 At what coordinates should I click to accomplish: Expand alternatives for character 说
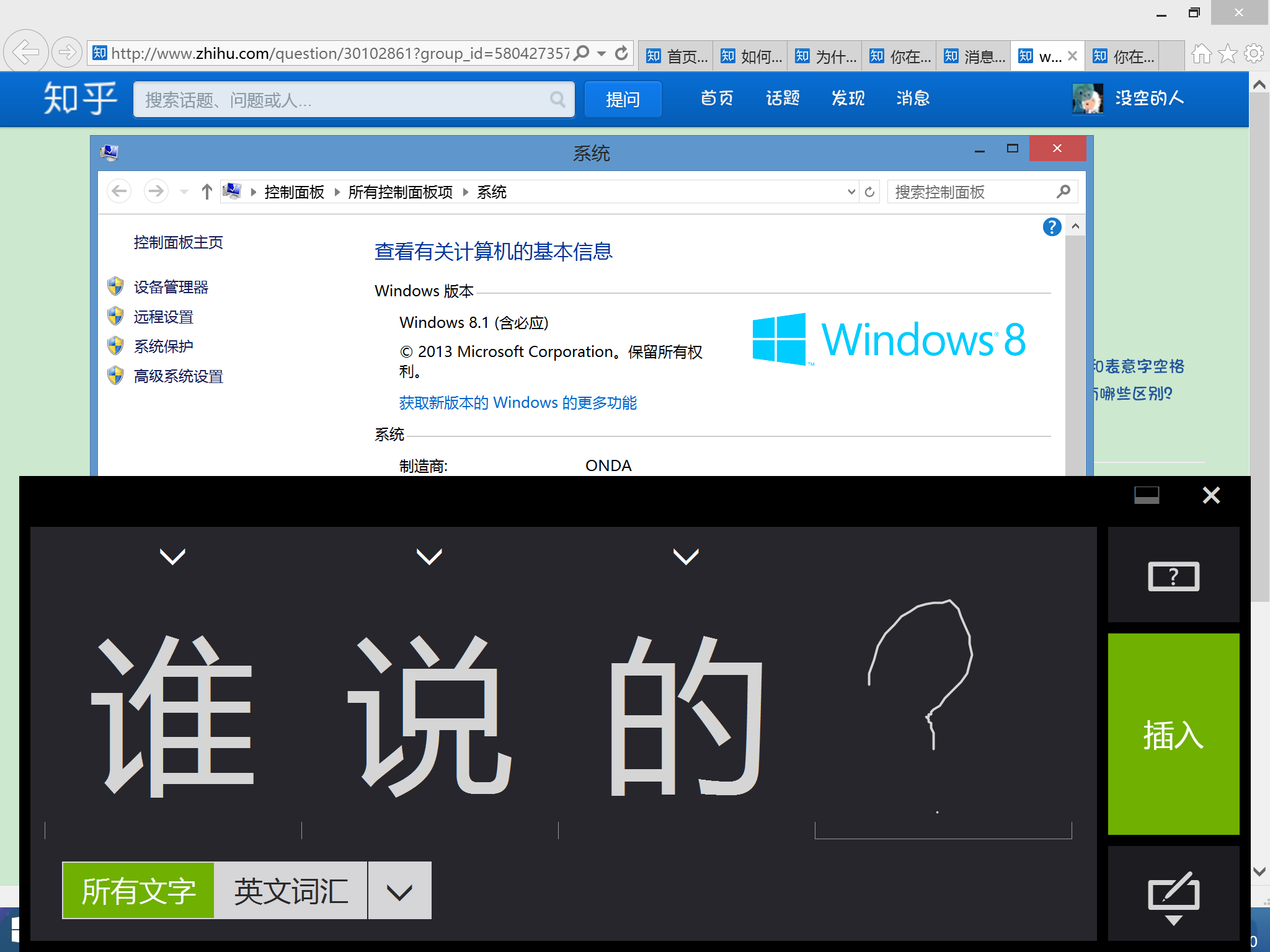[x=429, y=556]
